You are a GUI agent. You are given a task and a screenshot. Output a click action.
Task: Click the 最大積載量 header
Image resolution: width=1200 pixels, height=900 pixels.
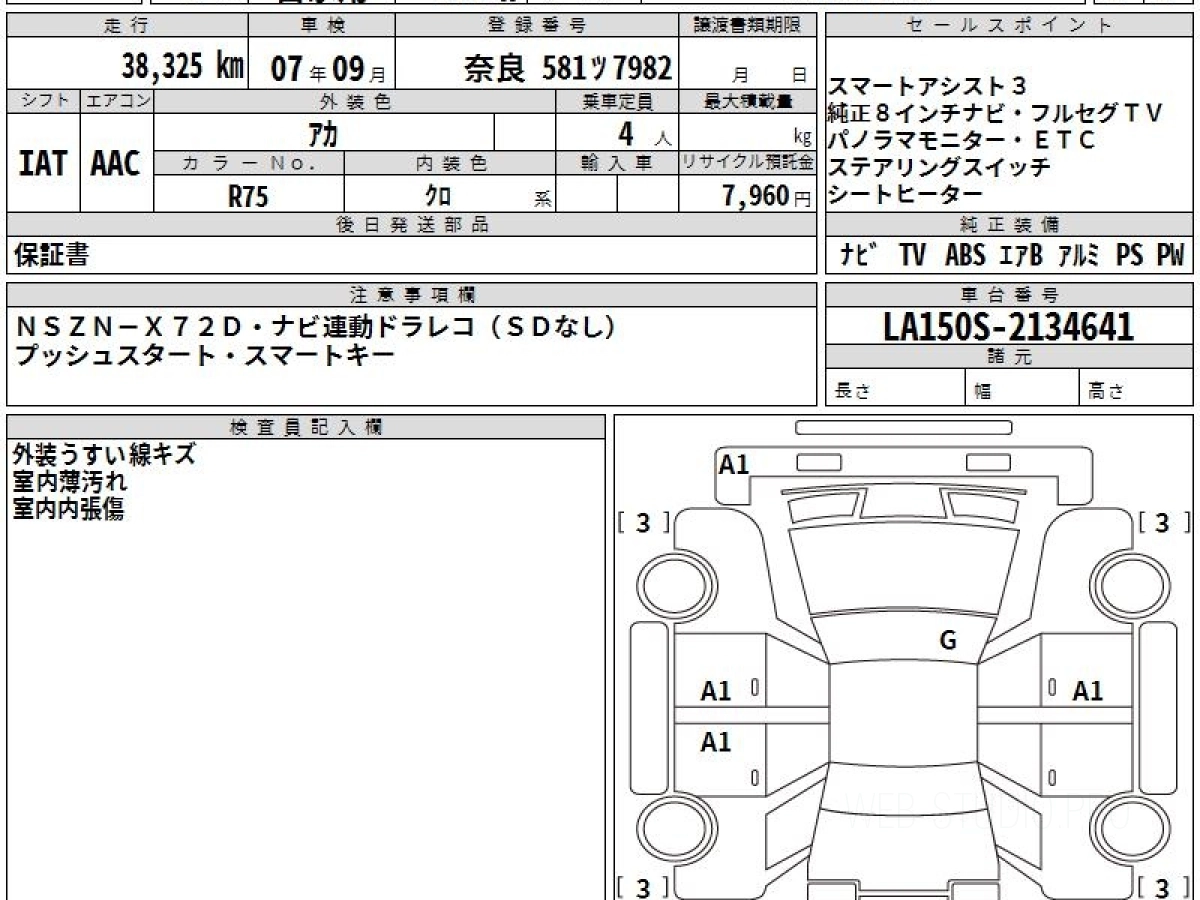pyautogui.click(x=748, y=101)
